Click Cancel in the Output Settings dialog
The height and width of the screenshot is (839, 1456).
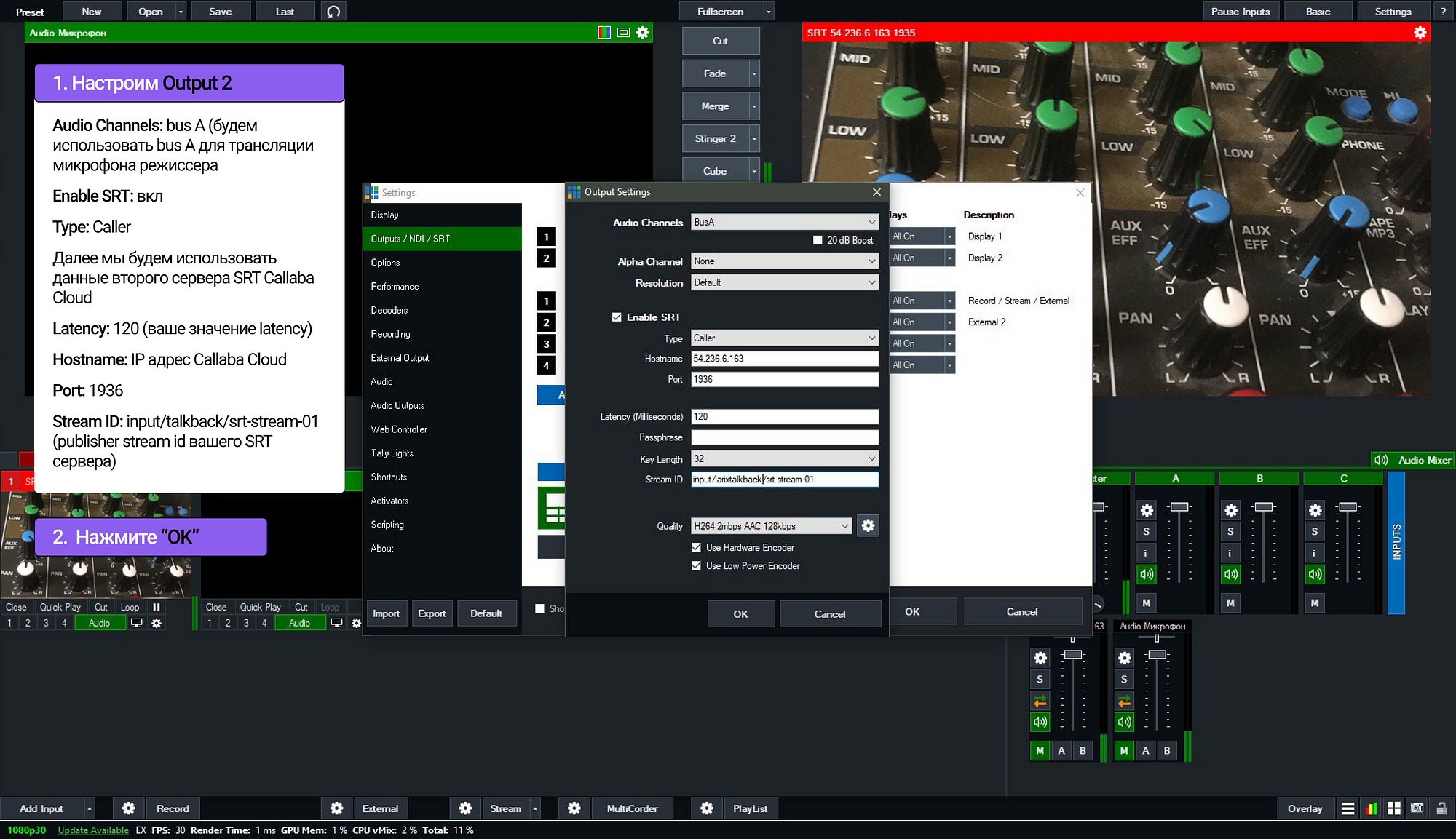[x=830, y=613]
